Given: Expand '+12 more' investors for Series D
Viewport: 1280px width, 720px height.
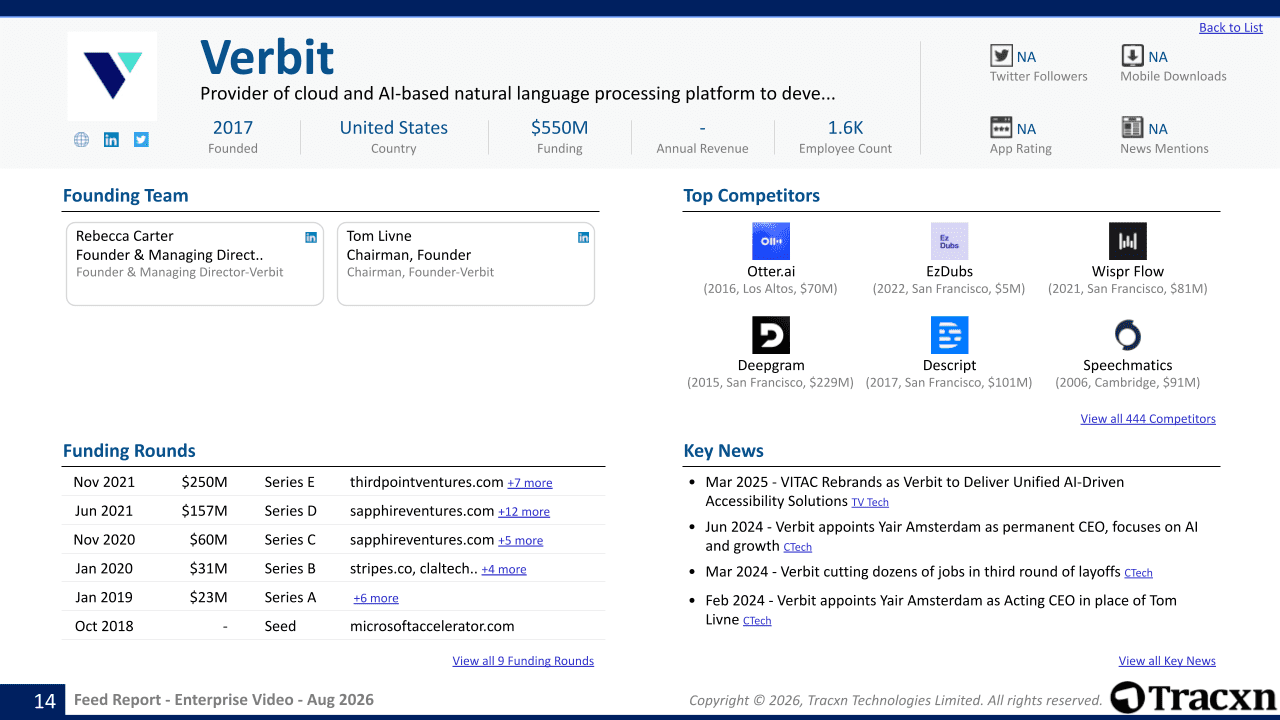Looking at the screenshot, I should pyautogui.click(x=524, y=512).
